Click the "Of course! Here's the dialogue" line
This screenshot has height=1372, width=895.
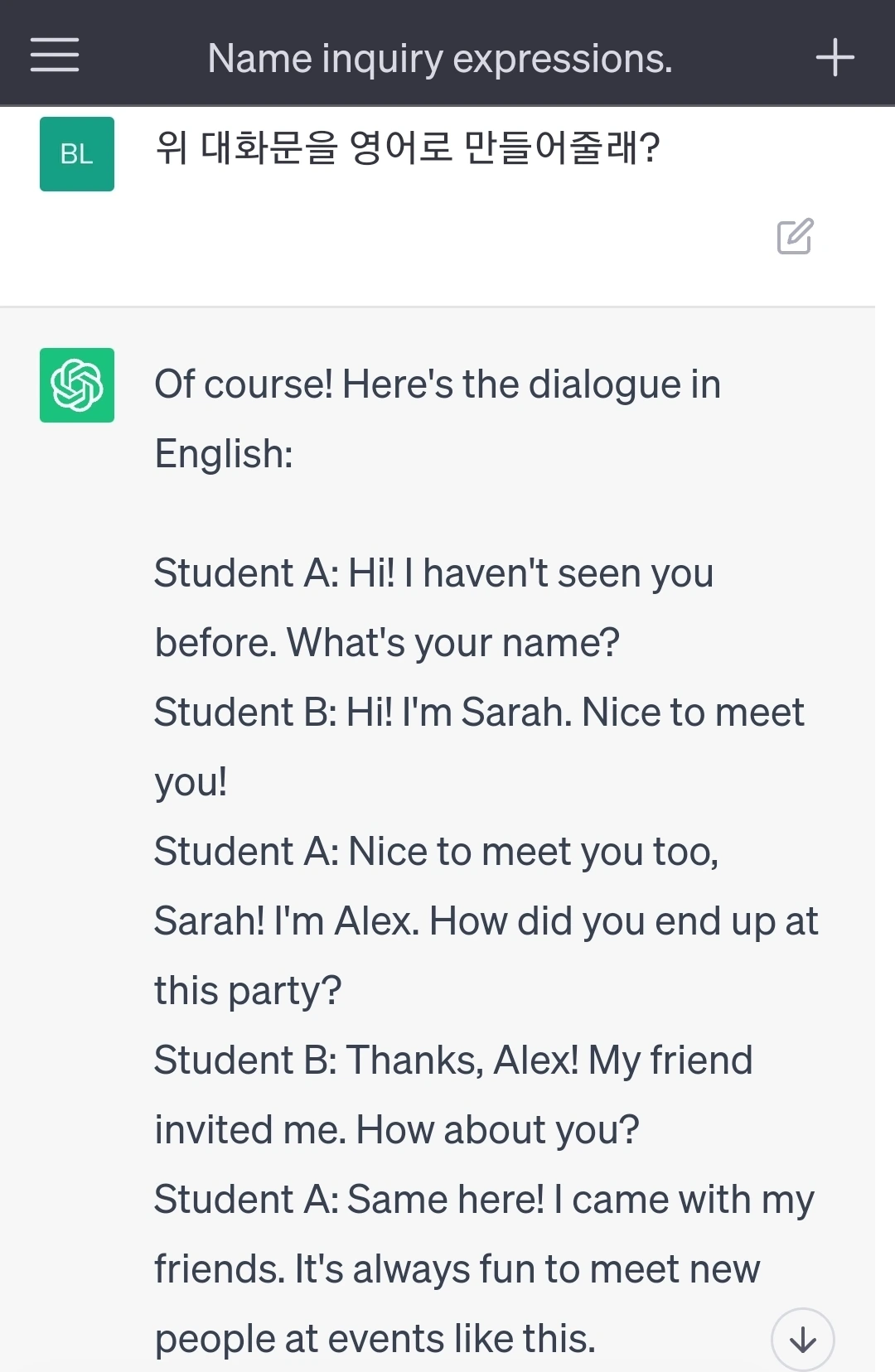(438, 384)
